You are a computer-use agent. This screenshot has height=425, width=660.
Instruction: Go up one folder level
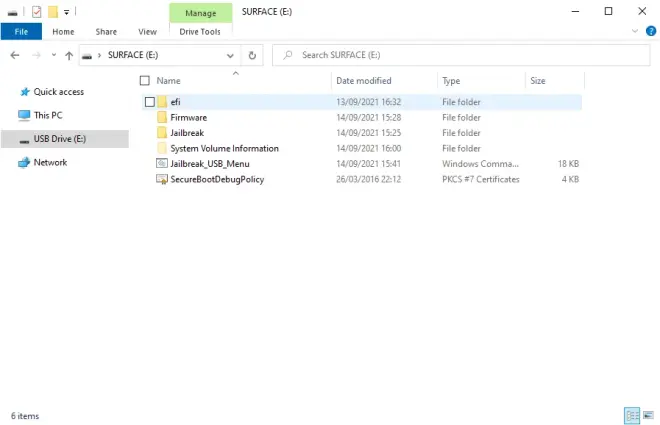click(69, 55)
